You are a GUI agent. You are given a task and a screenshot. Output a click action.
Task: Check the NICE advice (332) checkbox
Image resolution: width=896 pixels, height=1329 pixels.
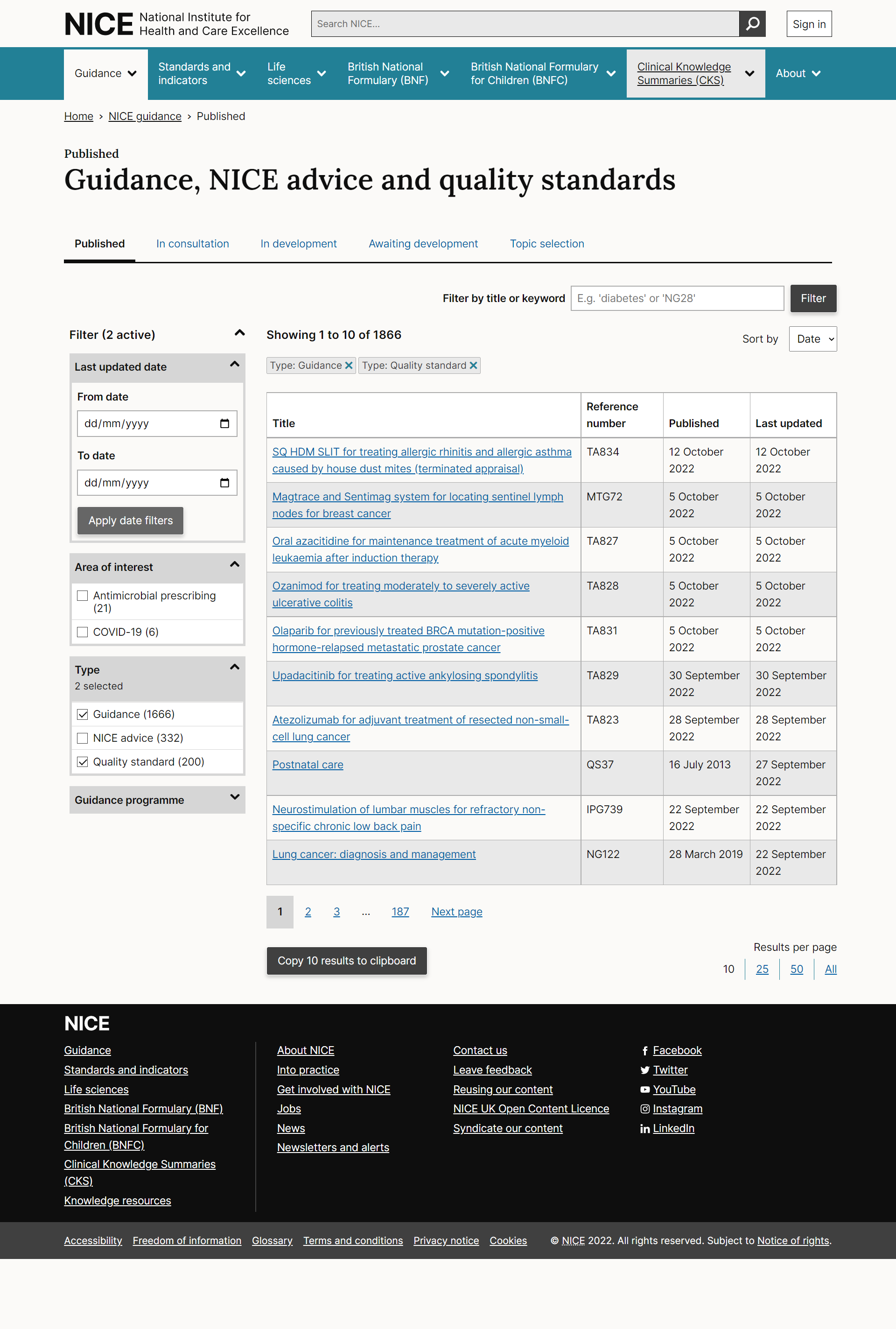tap(82, 738)
